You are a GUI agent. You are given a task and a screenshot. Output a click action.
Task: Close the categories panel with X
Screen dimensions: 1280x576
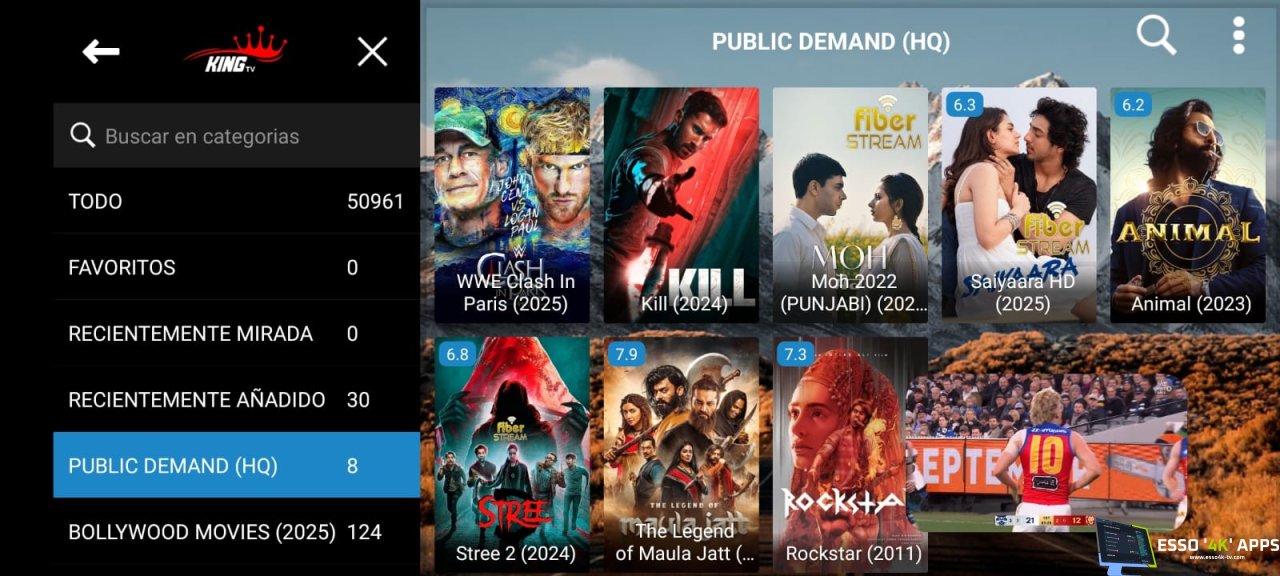click(x=372, y=52)
